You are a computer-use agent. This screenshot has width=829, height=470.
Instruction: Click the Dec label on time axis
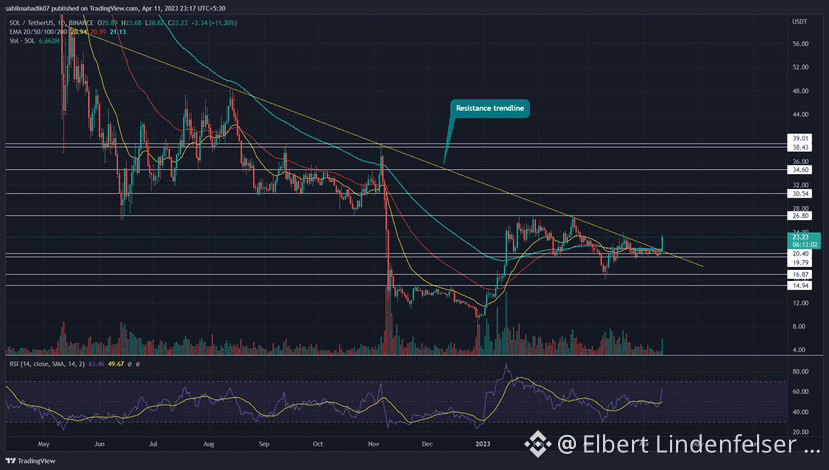[x=427, y=444]
